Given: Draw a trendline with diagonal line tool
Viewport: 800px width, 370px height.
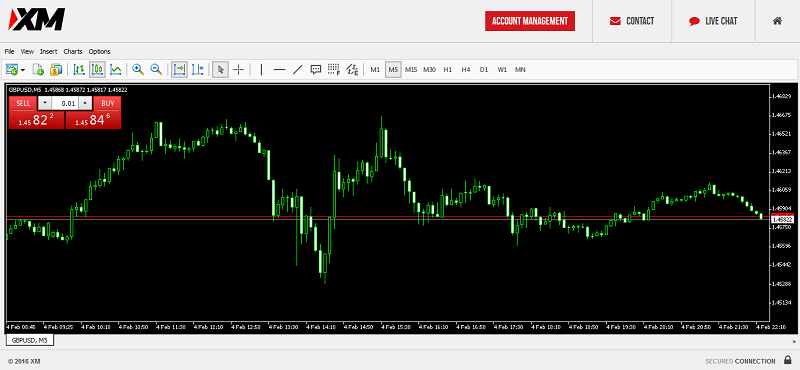Looking at the screenshot, I should click(x=297, y=69).
